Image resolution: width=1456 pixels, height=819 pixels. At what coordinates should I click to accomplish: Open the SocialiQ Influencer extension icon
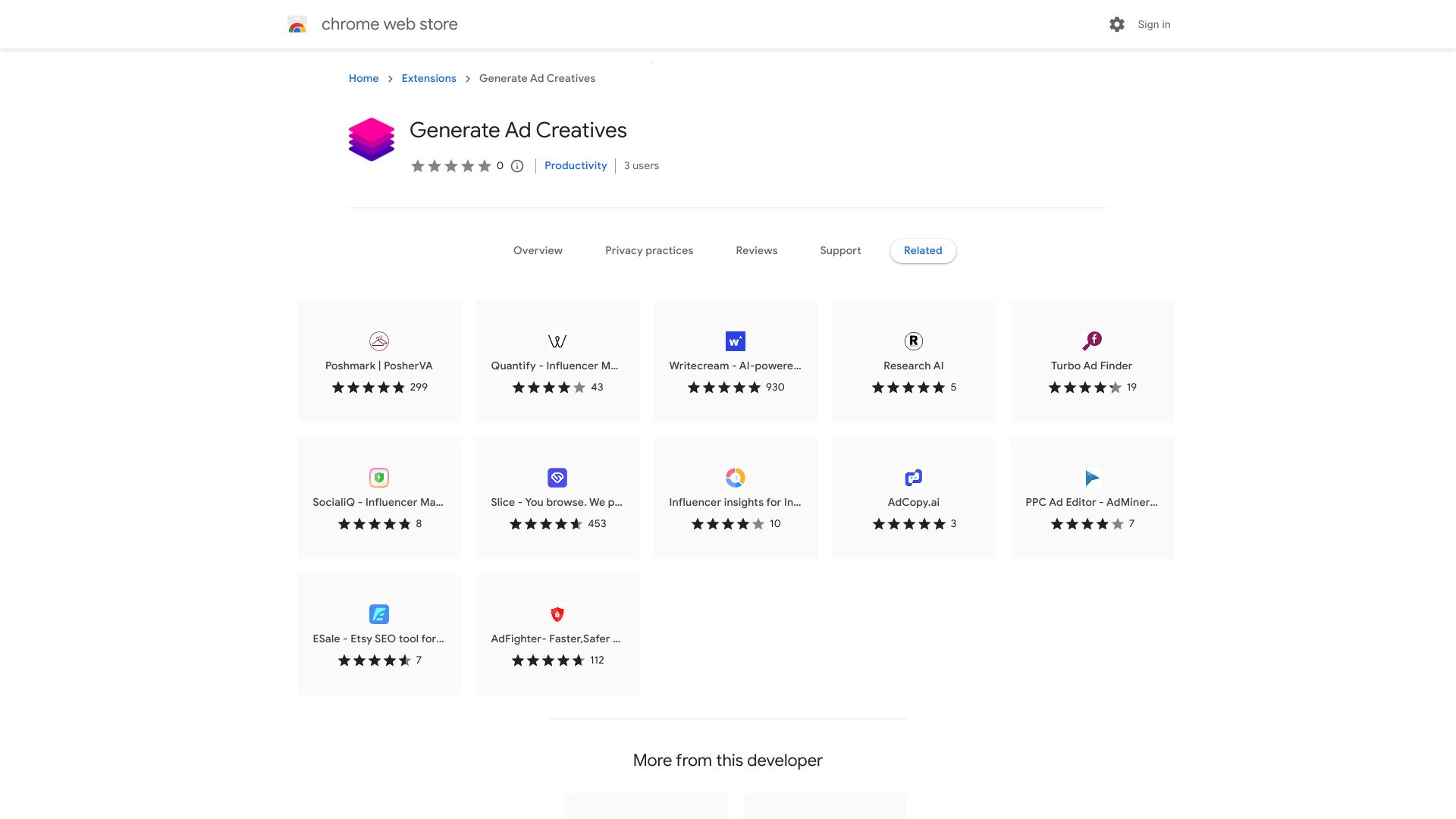(x=379, y=477)
